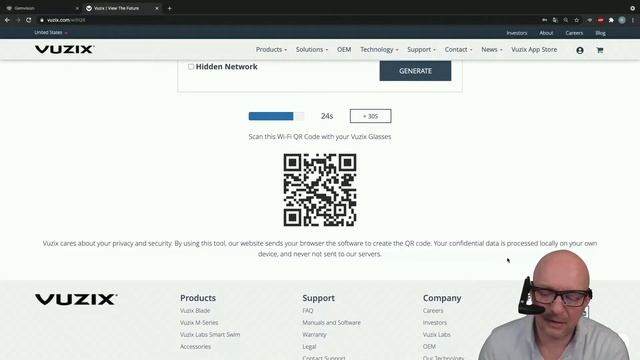This screenshot has width=640, height=360.
Task: Open Blog in the top bar
Action: coord(600,33)
